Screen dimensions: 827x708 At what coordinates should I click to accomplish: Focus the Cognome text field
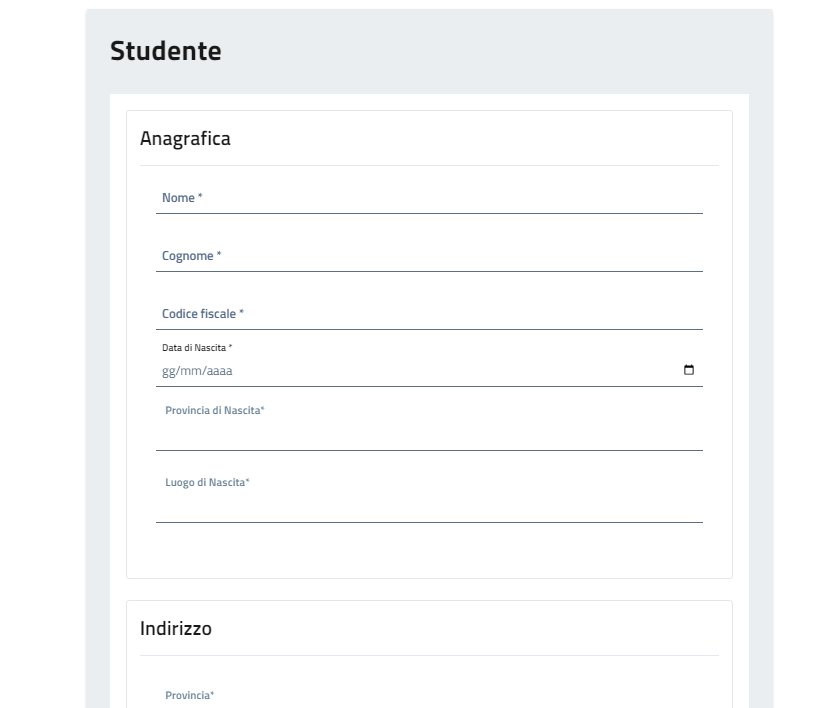[430, 257]
